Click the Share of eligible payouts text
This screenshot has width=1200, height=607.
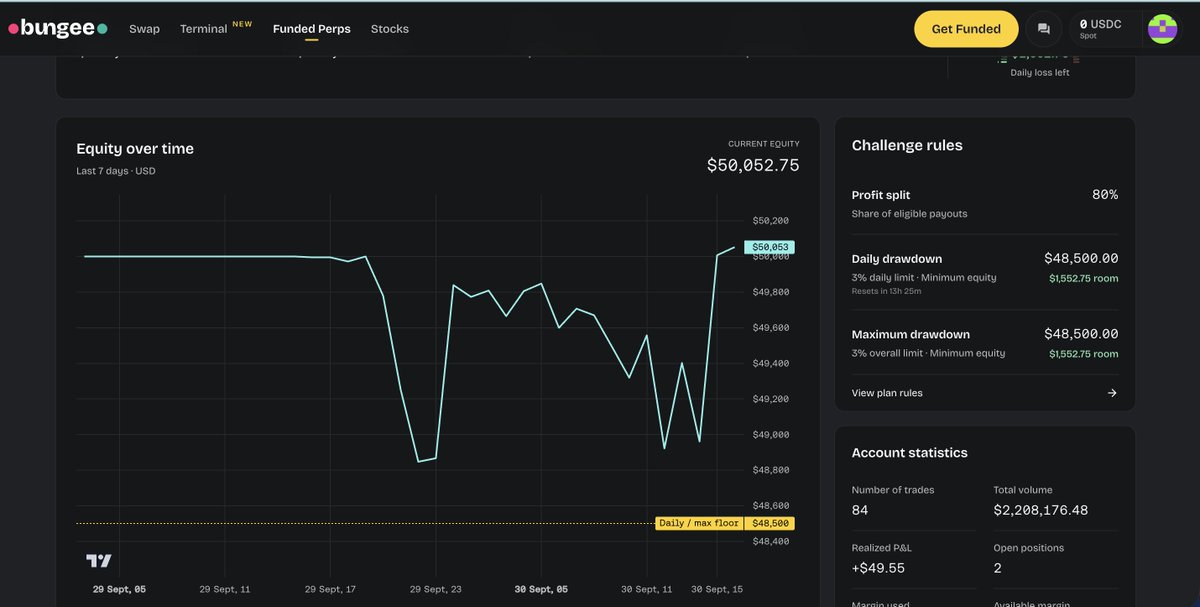pyautogui.click(x=910, y=214)
